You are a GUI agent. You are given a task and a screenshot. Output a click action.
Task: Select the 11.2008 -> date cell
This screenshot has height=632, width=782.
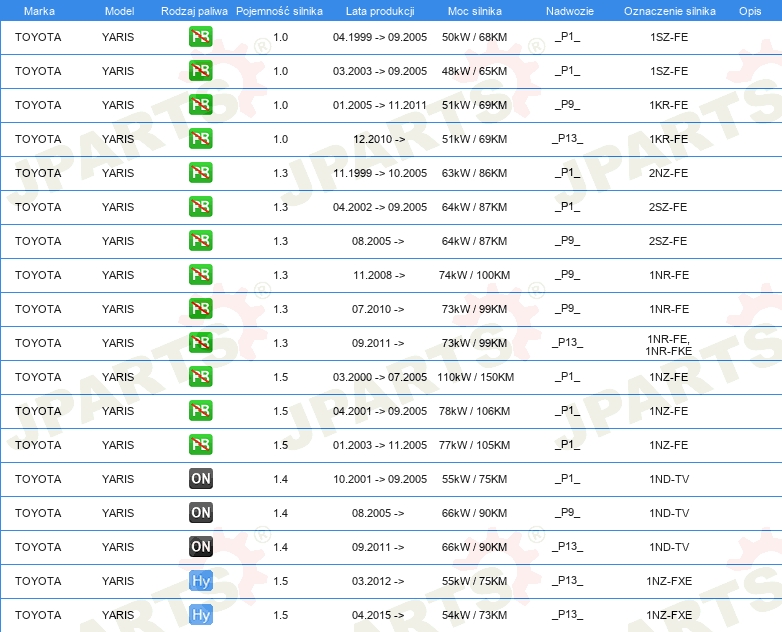coord(379,275)
